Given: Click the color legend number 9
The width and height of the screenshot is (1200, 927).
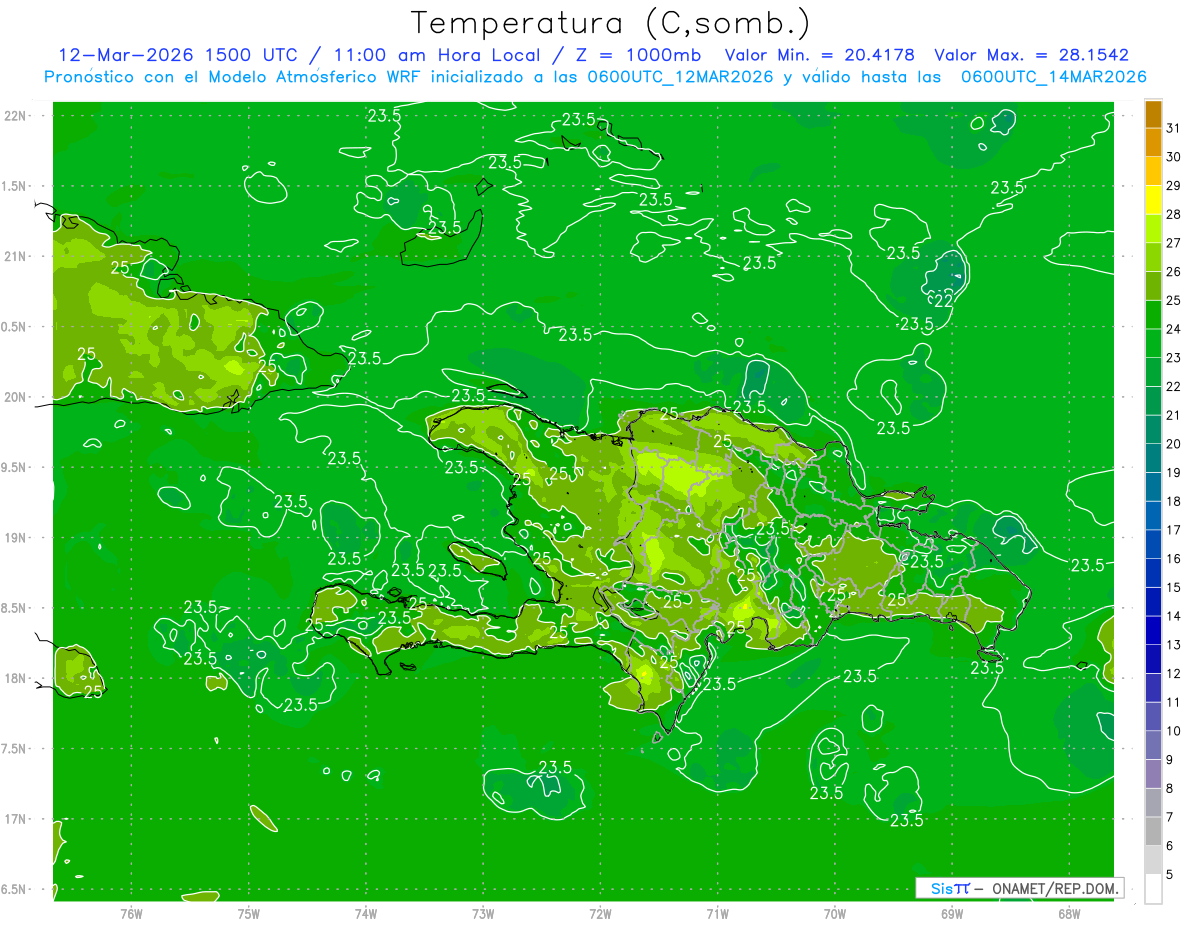Looking at the screenshot, I should [1170, 760].
